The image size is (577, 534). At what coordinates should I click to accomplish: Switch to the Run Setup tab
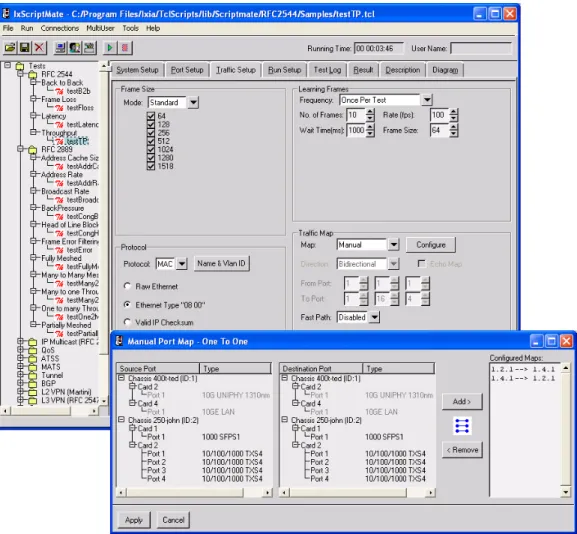point(284,70)
